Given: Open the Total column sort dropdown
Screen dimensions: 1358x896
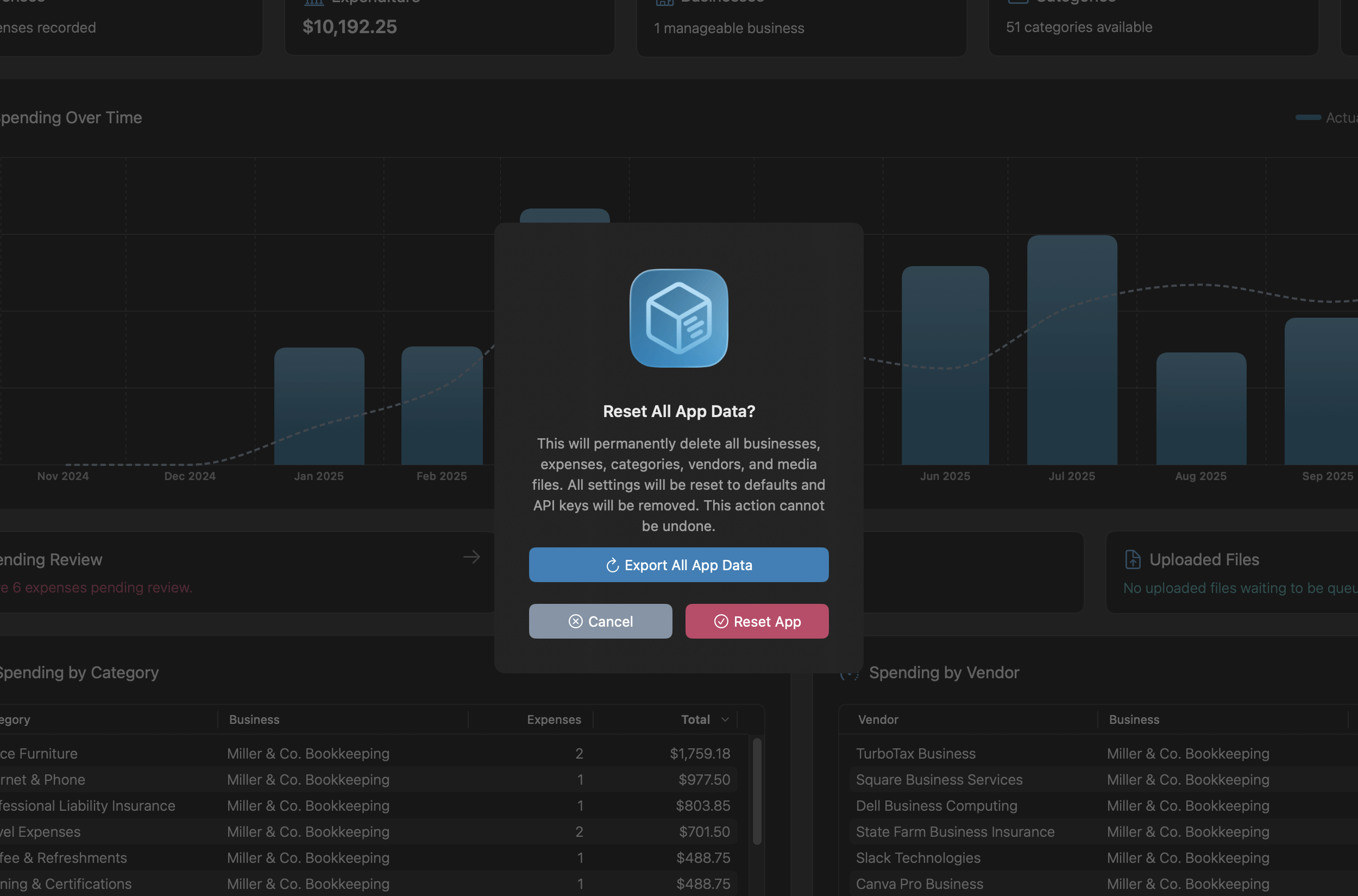Looking at the screenshot, I should point(725,720).
